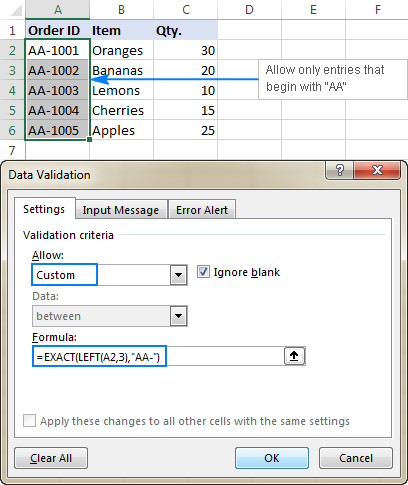Click cell B3 containing Bananas
This screenshot has height=485, width=408.
121,70
